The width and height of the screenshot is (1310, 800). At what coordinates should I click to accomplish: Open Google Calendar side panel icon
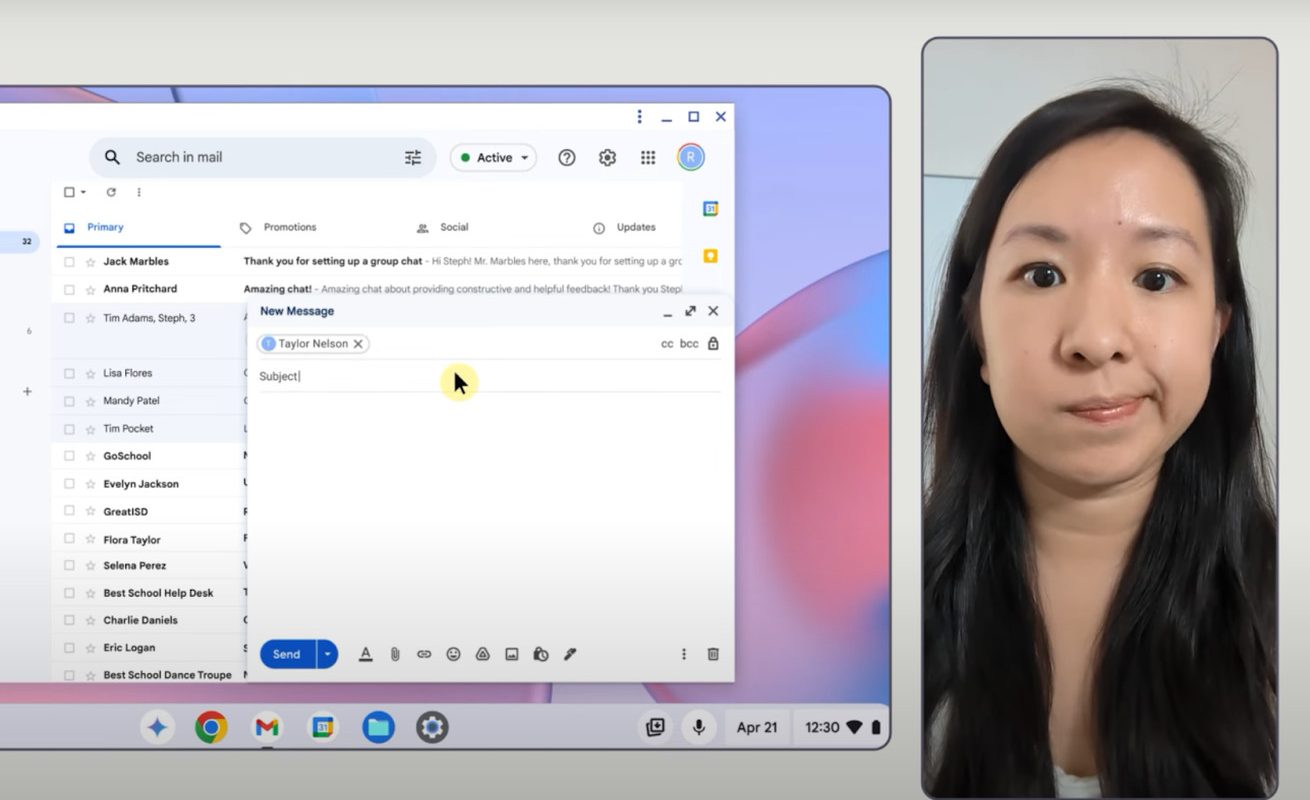(x=711, y=209)
